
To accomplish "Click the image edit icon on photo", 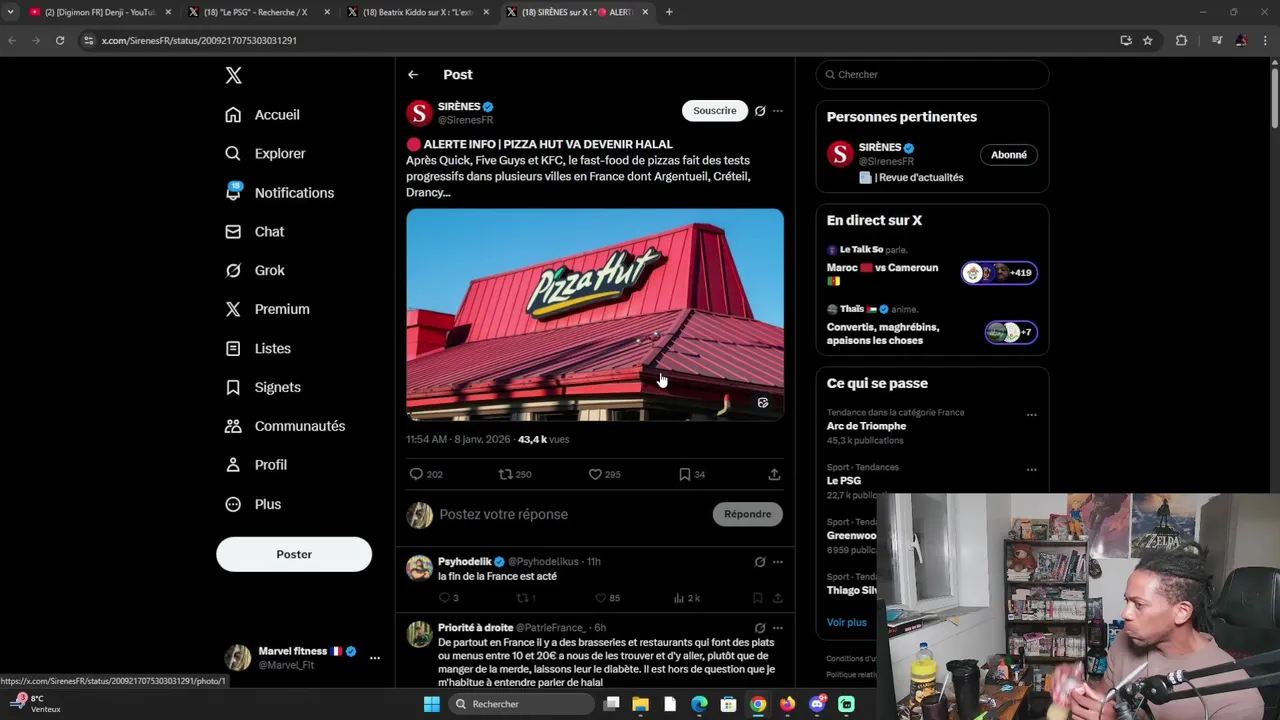I will (x=763, y=403).
